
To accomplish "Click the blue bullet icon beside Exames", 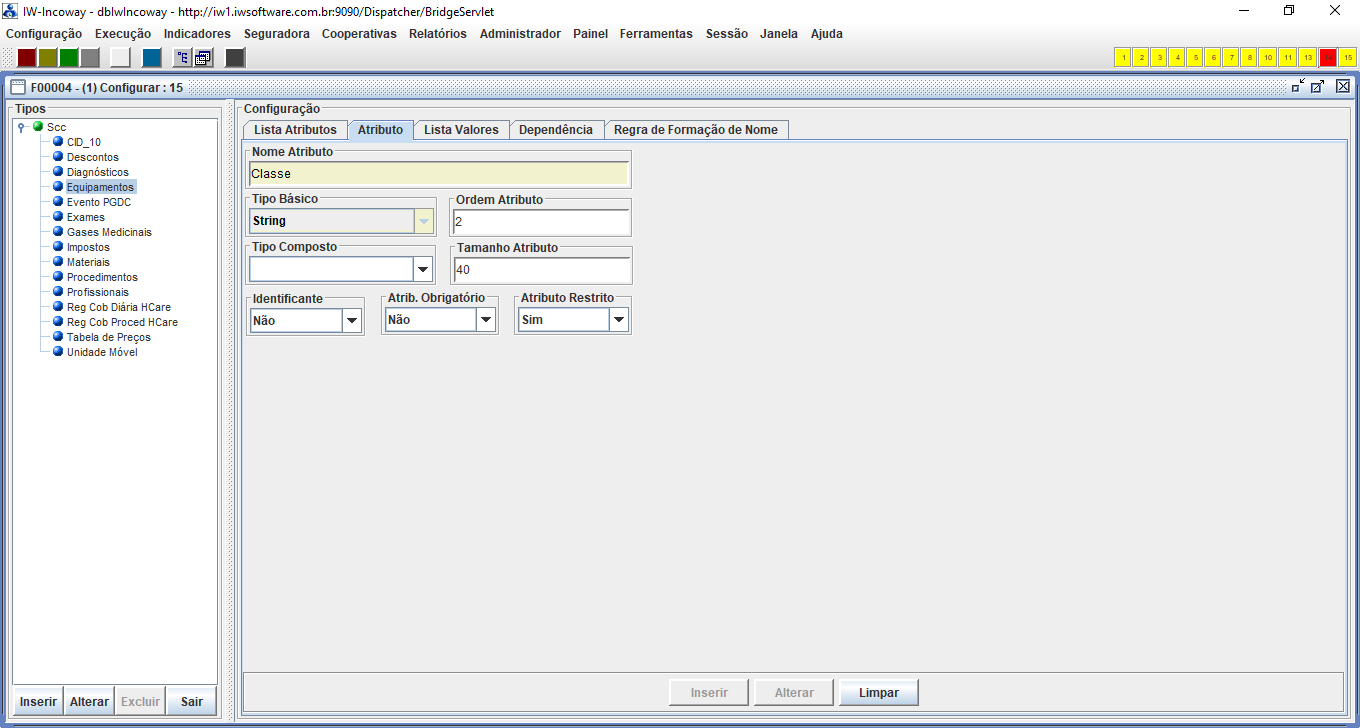I will click(x=58, y=217).
